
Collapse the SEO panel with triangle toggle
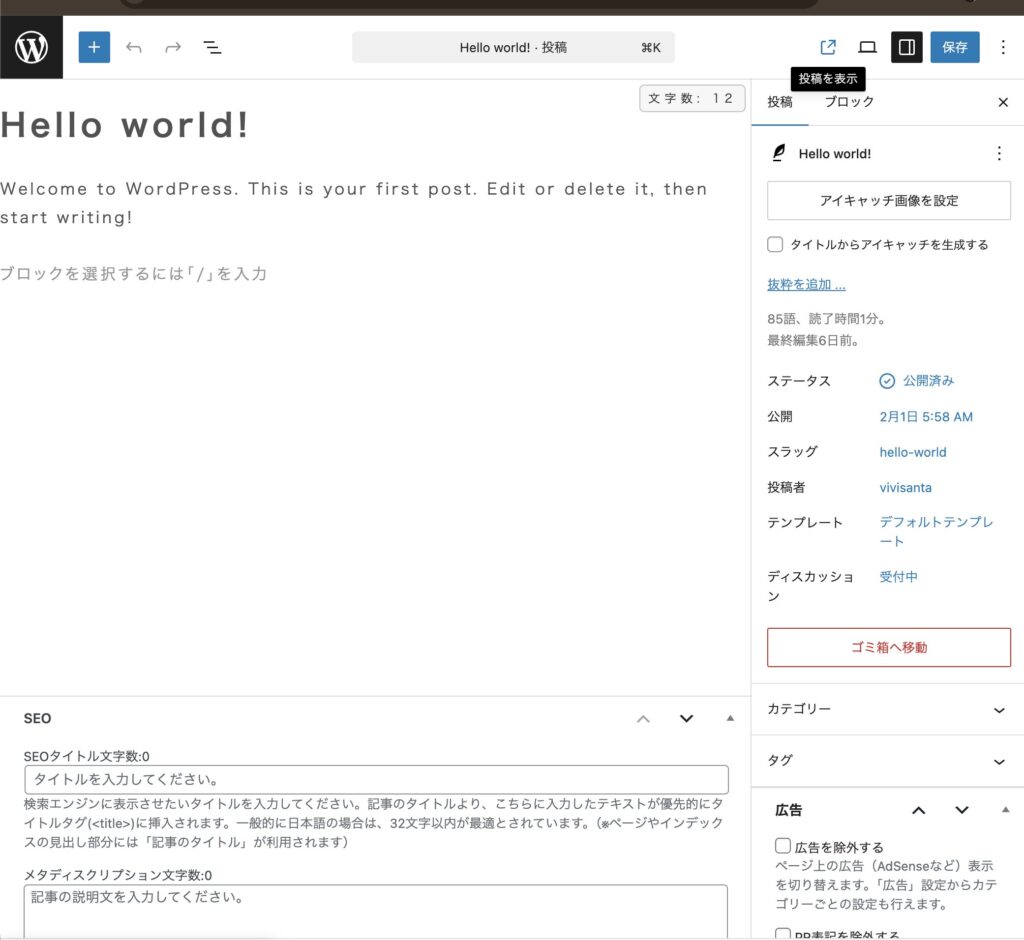tap(730, 718)
